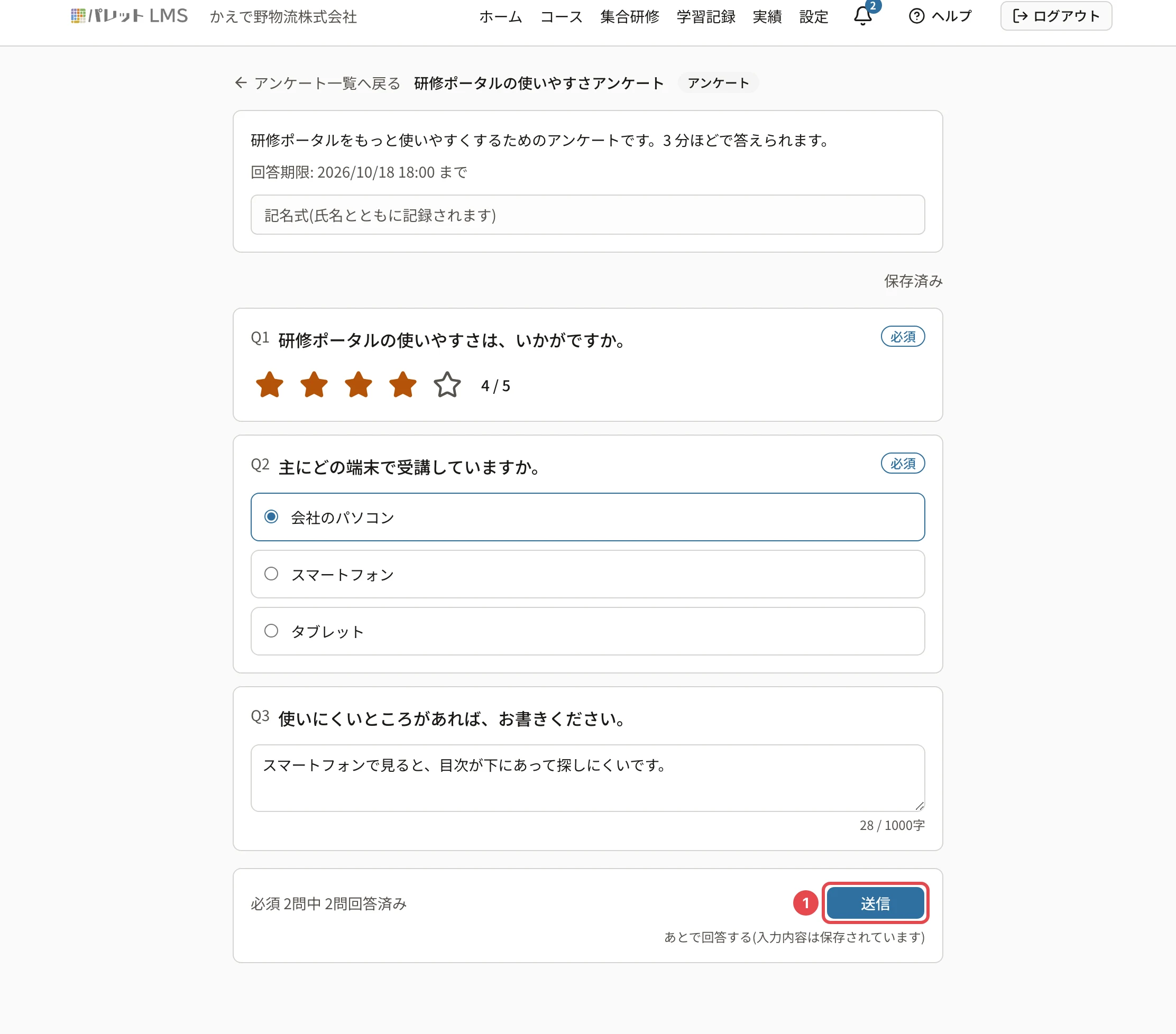Select the タブレット radio option
Viewport: 1176px width, 1034px height.
pyautogui.click(x=587, y=631)
